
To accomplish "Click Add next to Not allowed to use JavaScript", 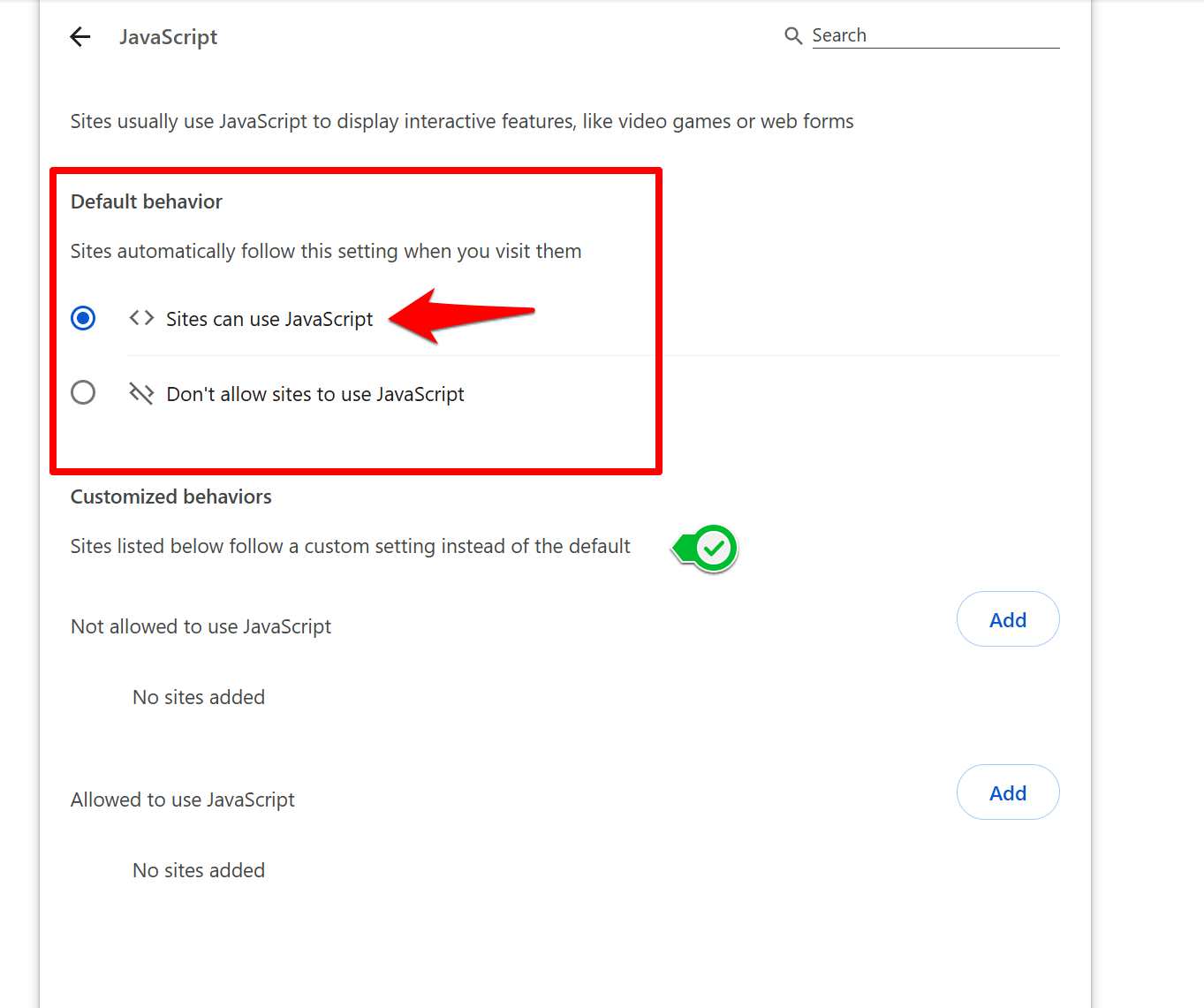I will tap(1007, 619).
